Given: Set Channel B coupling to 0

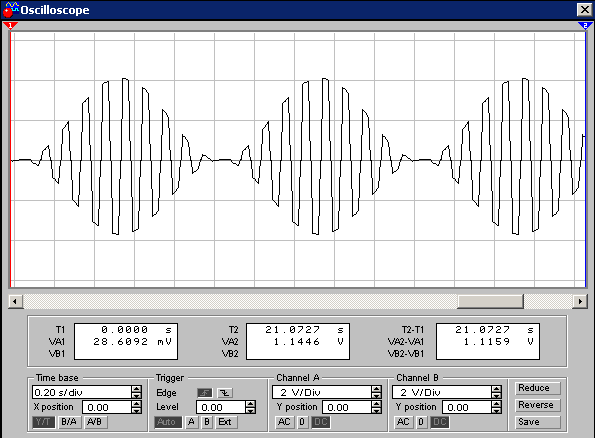Looking at the screenshot, I should click(x=421, y=422).
